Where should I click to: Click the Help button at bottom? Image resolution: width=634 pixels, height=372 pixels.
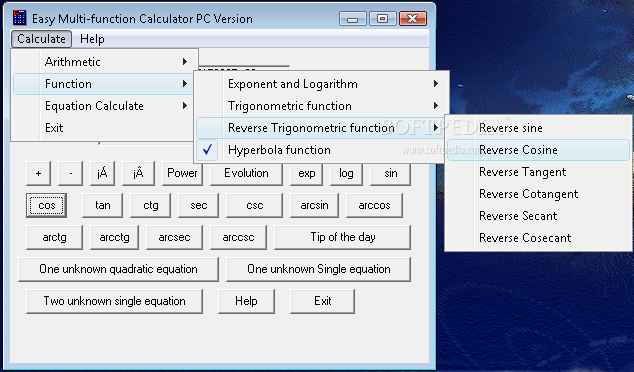click(x=246, y=301)
